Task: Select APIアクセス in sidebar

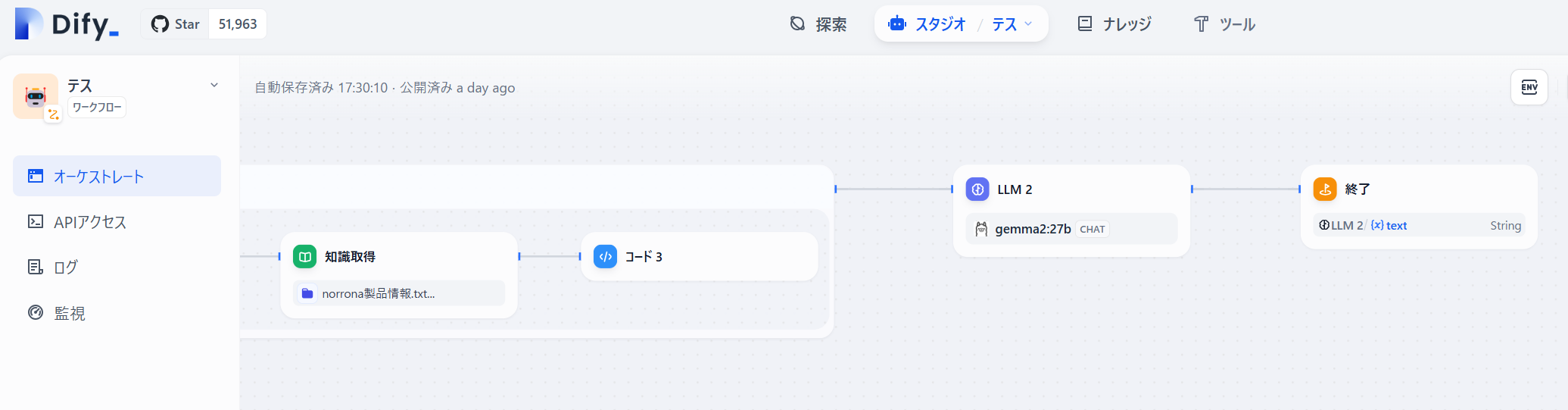Action: (117, 221)
